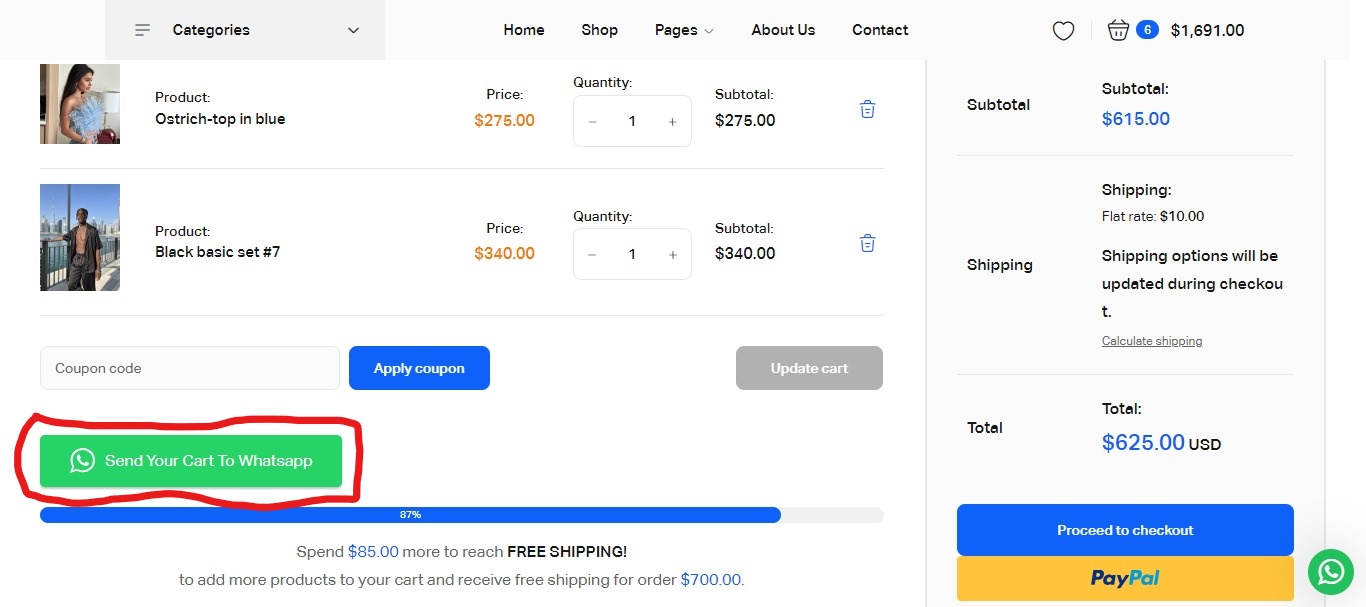Click the Calculate shipping link
The height and width of the screenshot is (607, 1366).
pyautogui.click(x=1151, y=341)
